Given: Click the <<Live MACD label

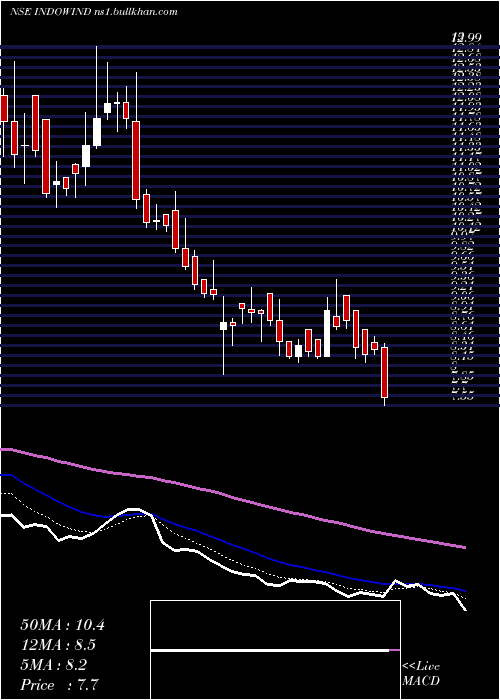Looking at the screenshot, I should point(421,673).
